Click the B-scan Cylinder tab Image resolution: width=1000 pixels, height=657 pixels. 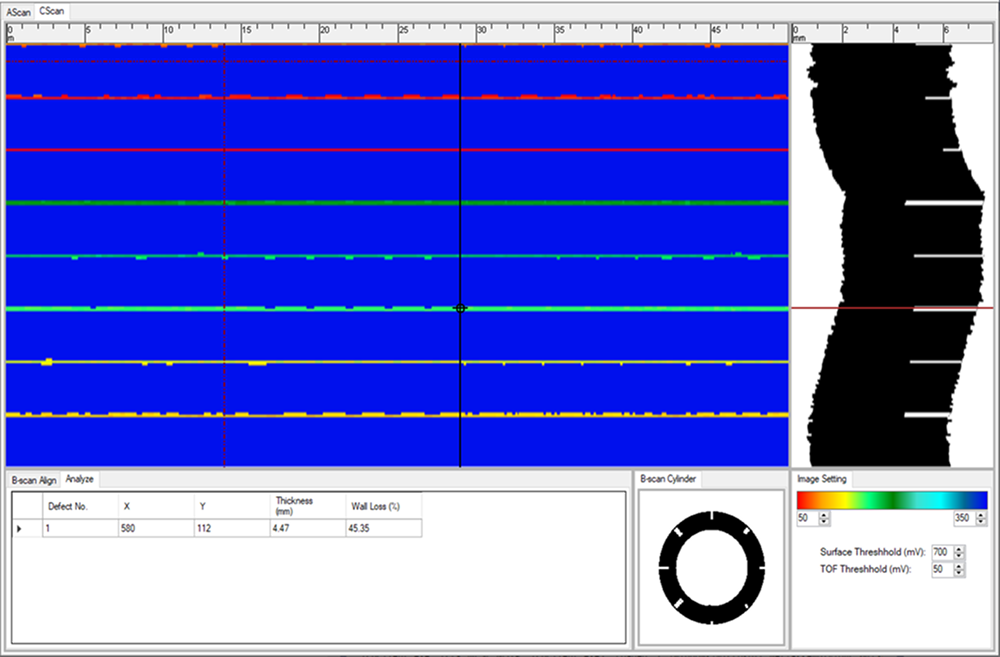pos(668,480)
